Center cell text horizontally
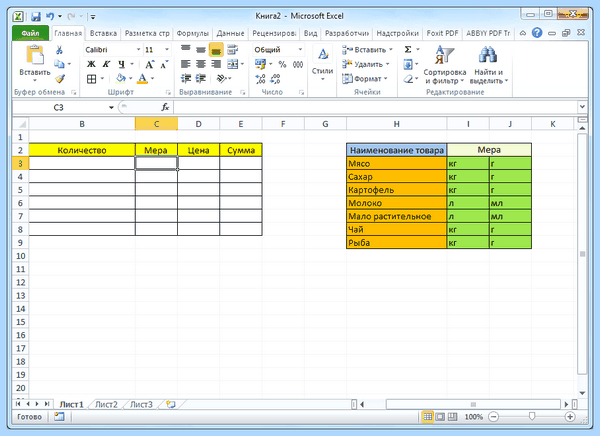This screenshot has width=600, height=436. (x=201, y=64)
